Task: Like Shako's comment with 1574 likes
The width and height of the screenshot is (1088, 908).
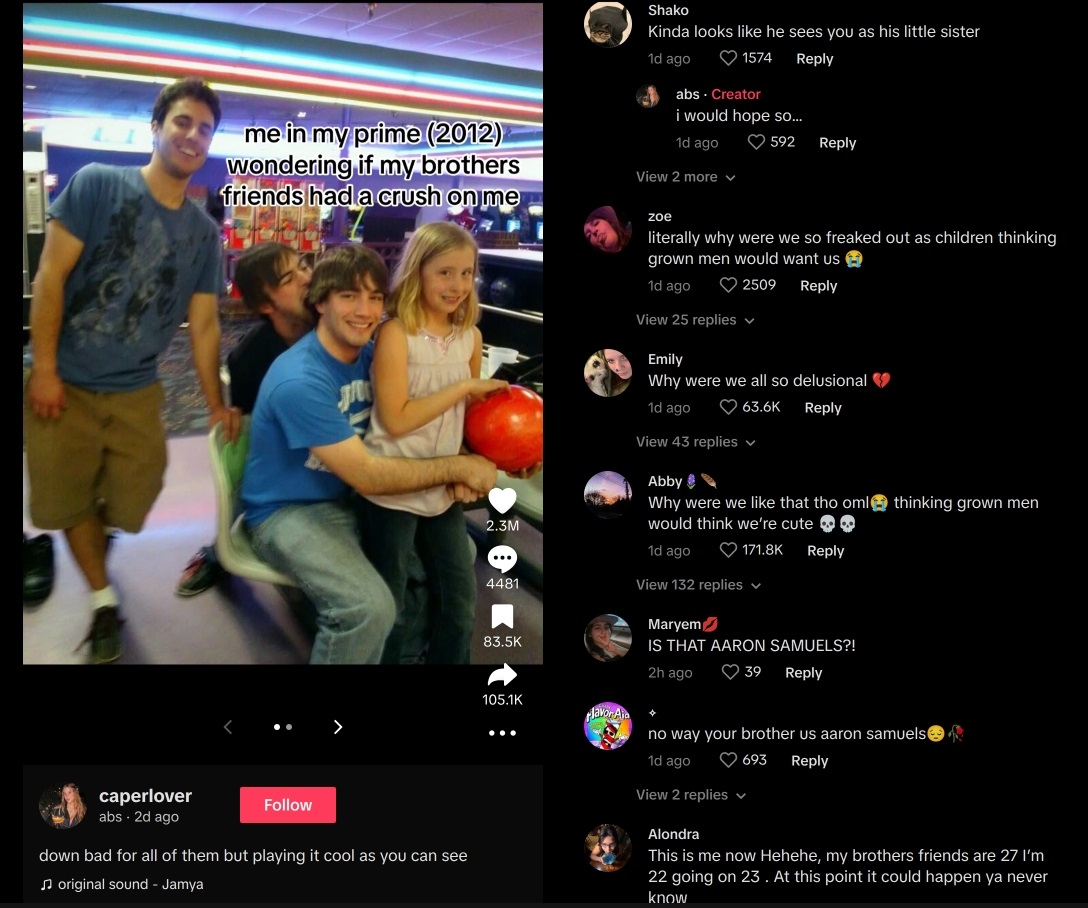Action: tap(728, 58)
